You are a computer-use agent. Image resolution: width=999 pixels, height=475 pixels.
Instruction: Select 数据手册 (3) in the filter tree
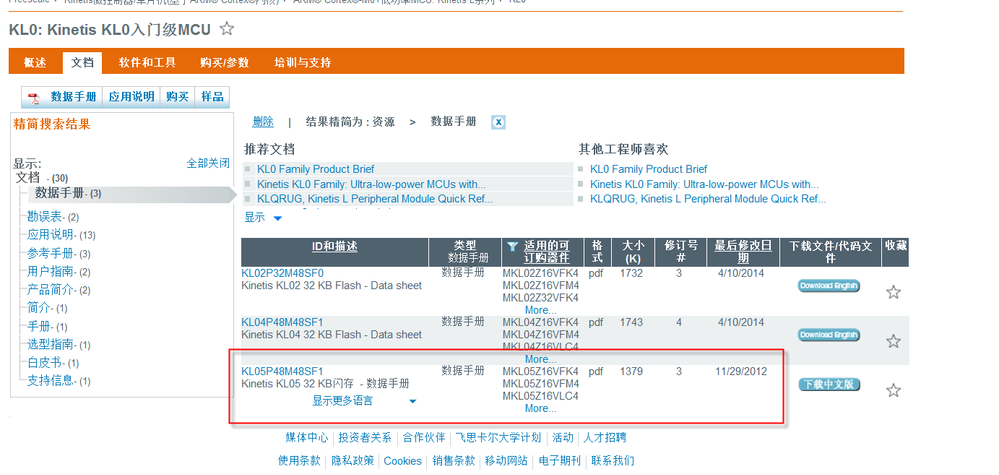(68, 194)
